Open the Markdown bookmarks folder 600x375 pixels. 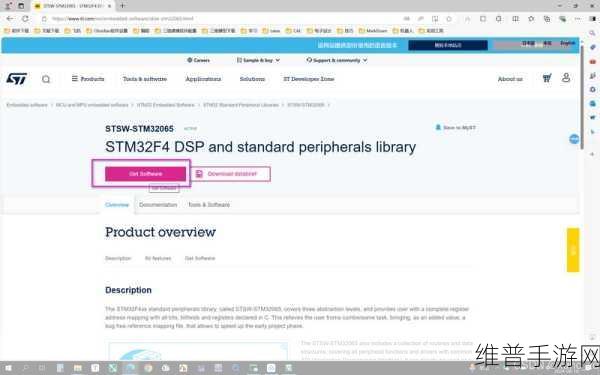[373, 31]
